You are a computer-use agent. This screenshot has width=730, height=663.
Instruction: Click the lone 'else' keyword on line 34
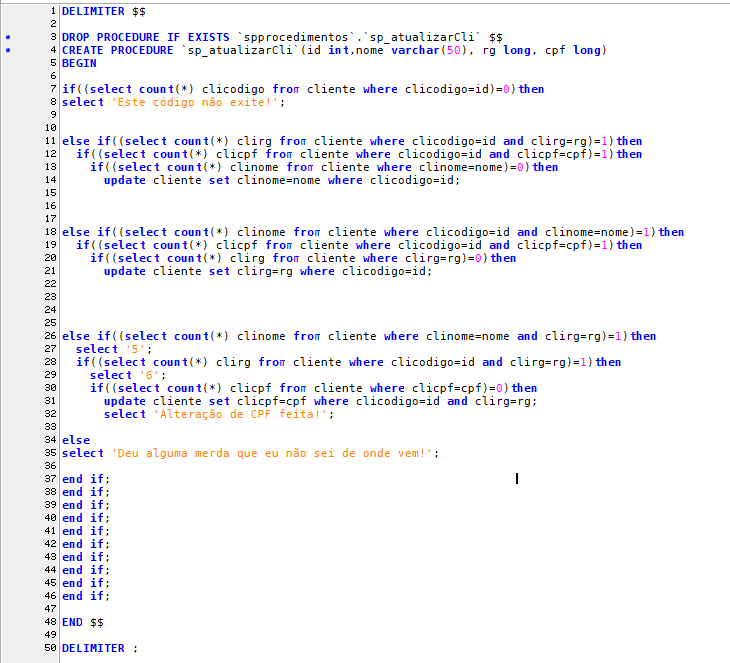coord(76,440)
